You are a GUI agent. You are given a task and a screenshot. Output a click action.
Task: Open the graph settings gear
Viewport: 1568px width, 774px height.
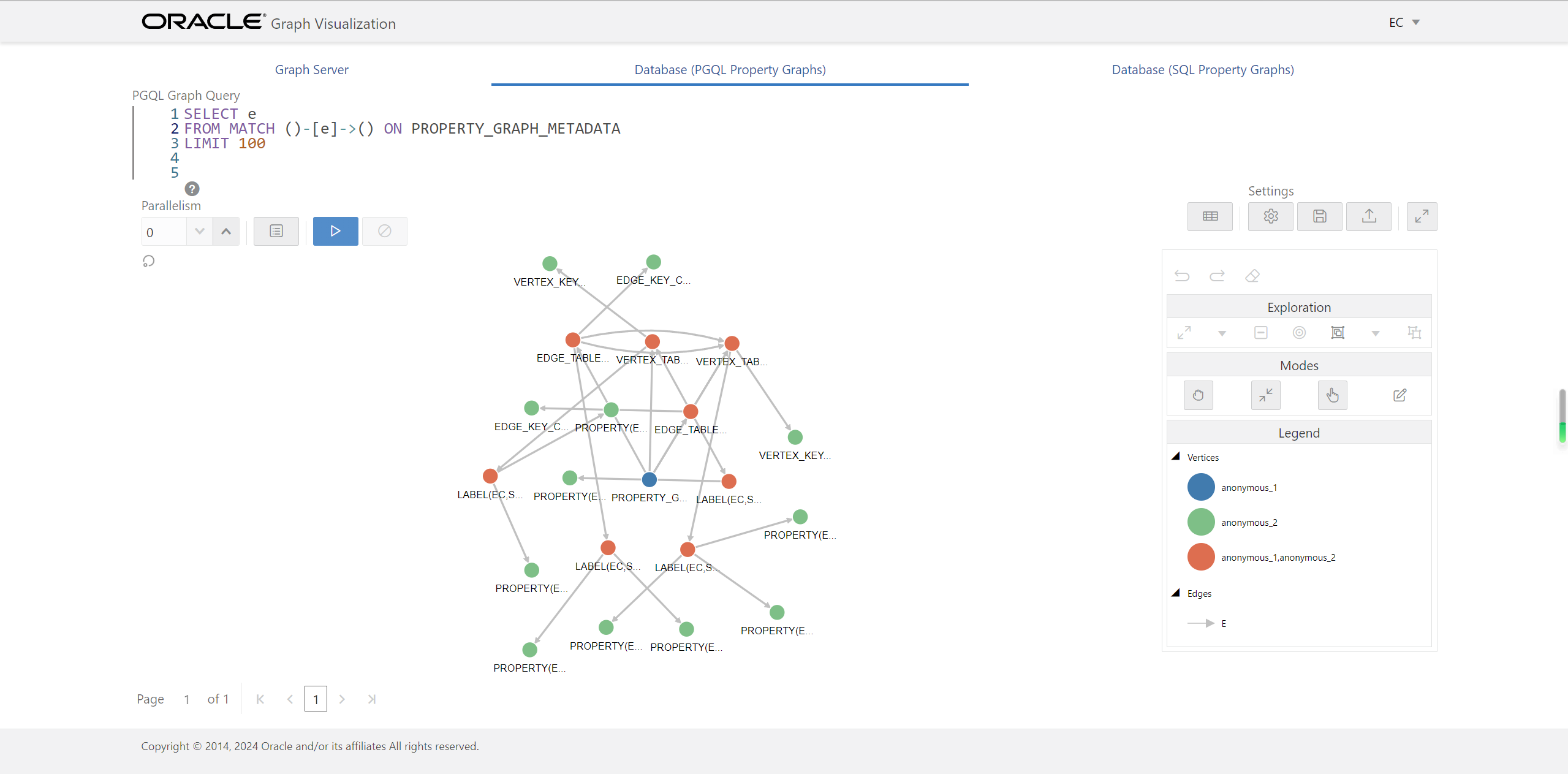[x=1270, y=216]
